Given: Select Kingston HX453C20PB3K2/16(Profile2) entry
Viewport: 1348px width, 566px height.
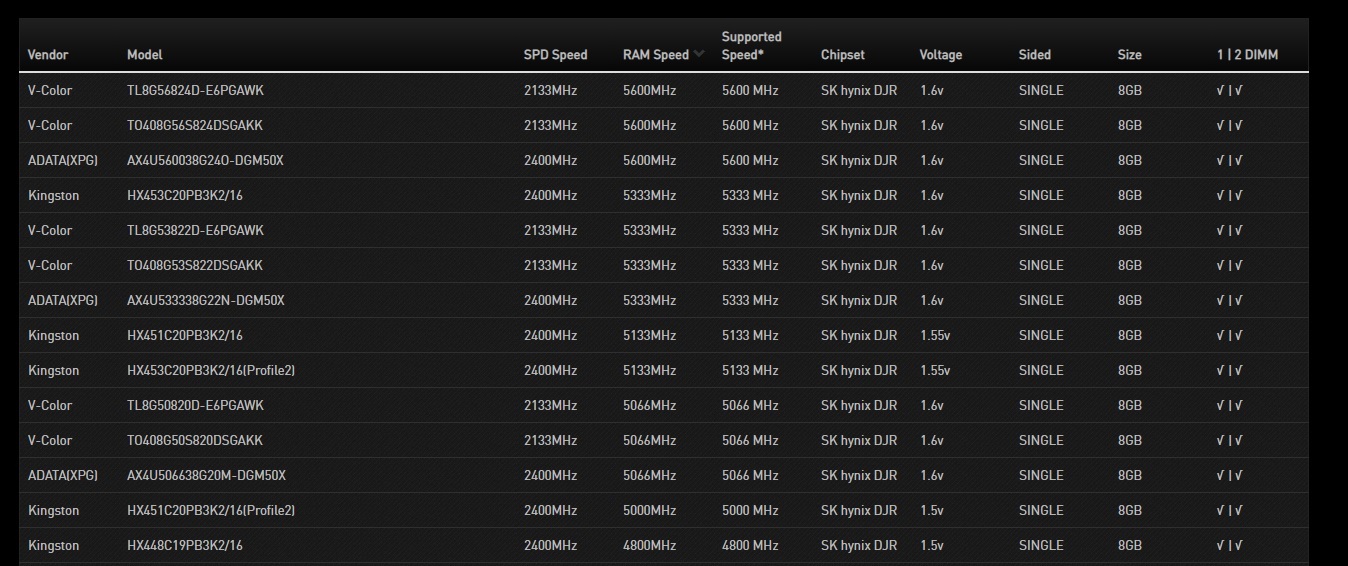Looking at the screenshot, I should tap(210, 370).
